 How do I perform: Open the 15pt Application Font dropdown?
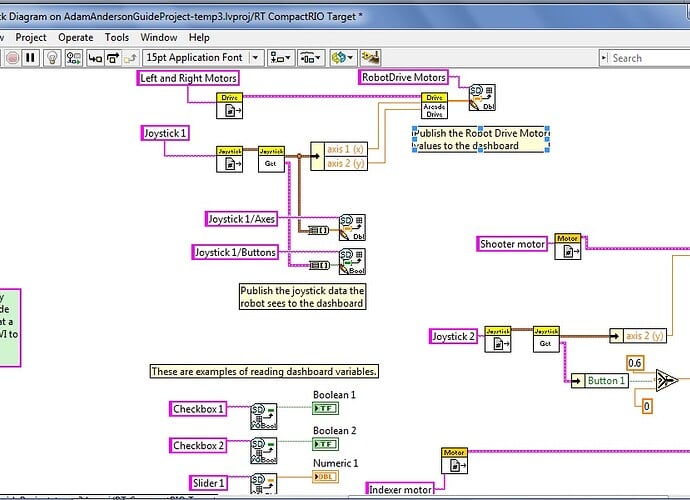pyautogui.click(x=203, y=58)
